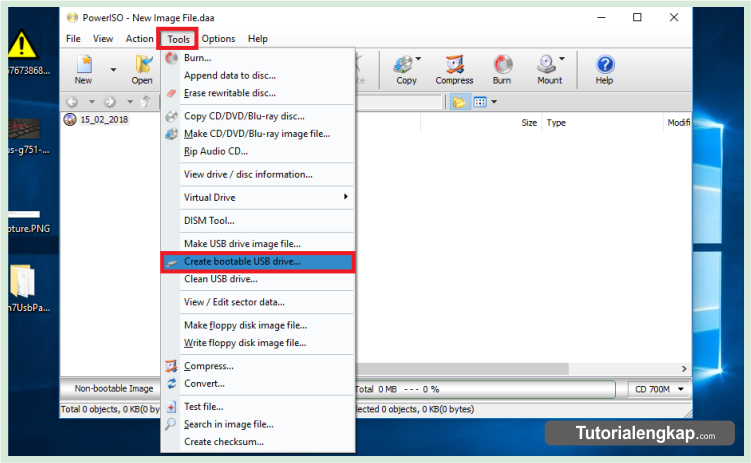Viewport: 751px width, 463px height.
Task: Choose Create checksum...
Action: 258,441
